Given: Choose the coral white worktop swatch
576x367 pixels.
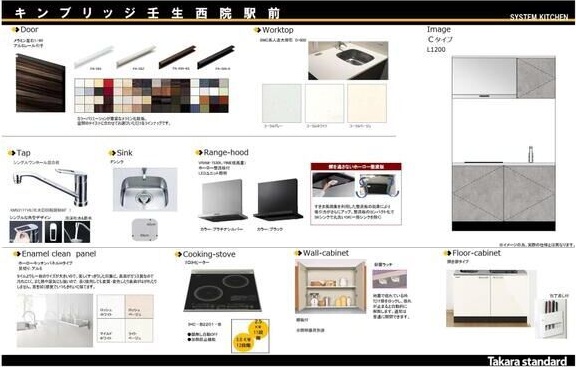Looking at the screenshot, I should tap(324, 103).
